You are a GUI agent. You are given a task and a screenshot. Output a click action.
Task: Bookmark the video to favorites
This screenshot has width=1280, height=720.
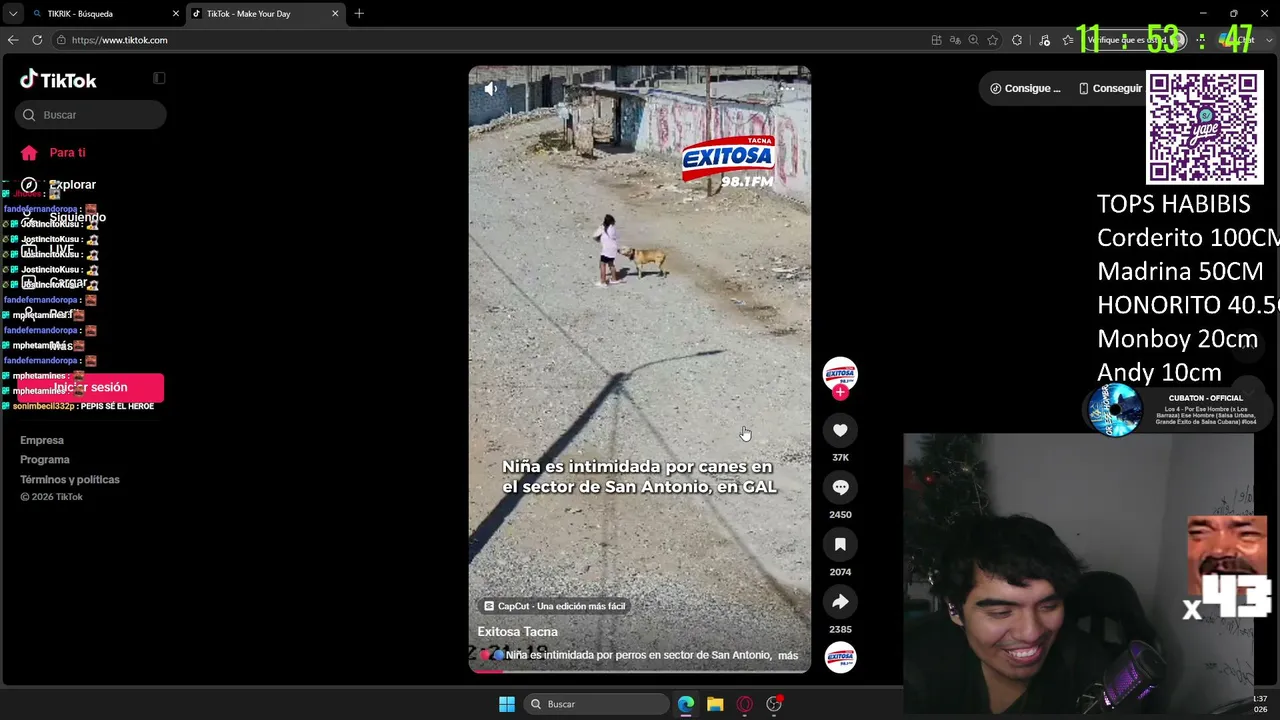click(840, 544)
